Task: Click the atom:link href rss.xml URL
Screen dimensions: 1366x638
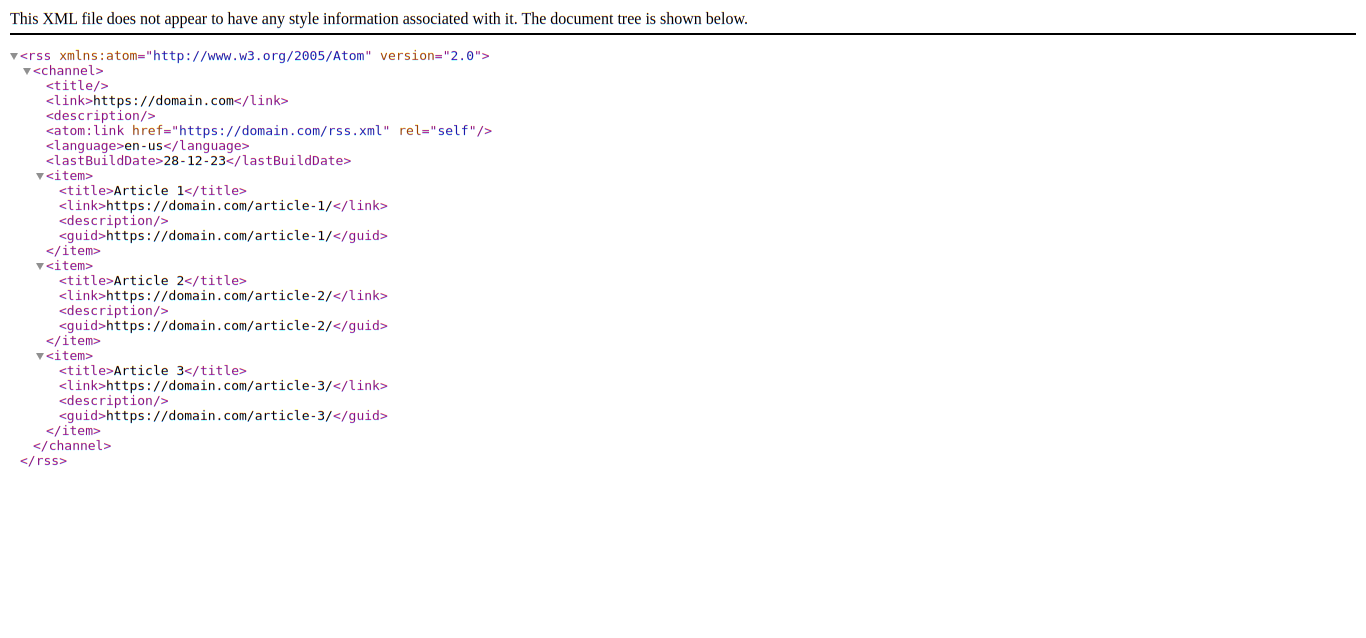Action: 281,131
